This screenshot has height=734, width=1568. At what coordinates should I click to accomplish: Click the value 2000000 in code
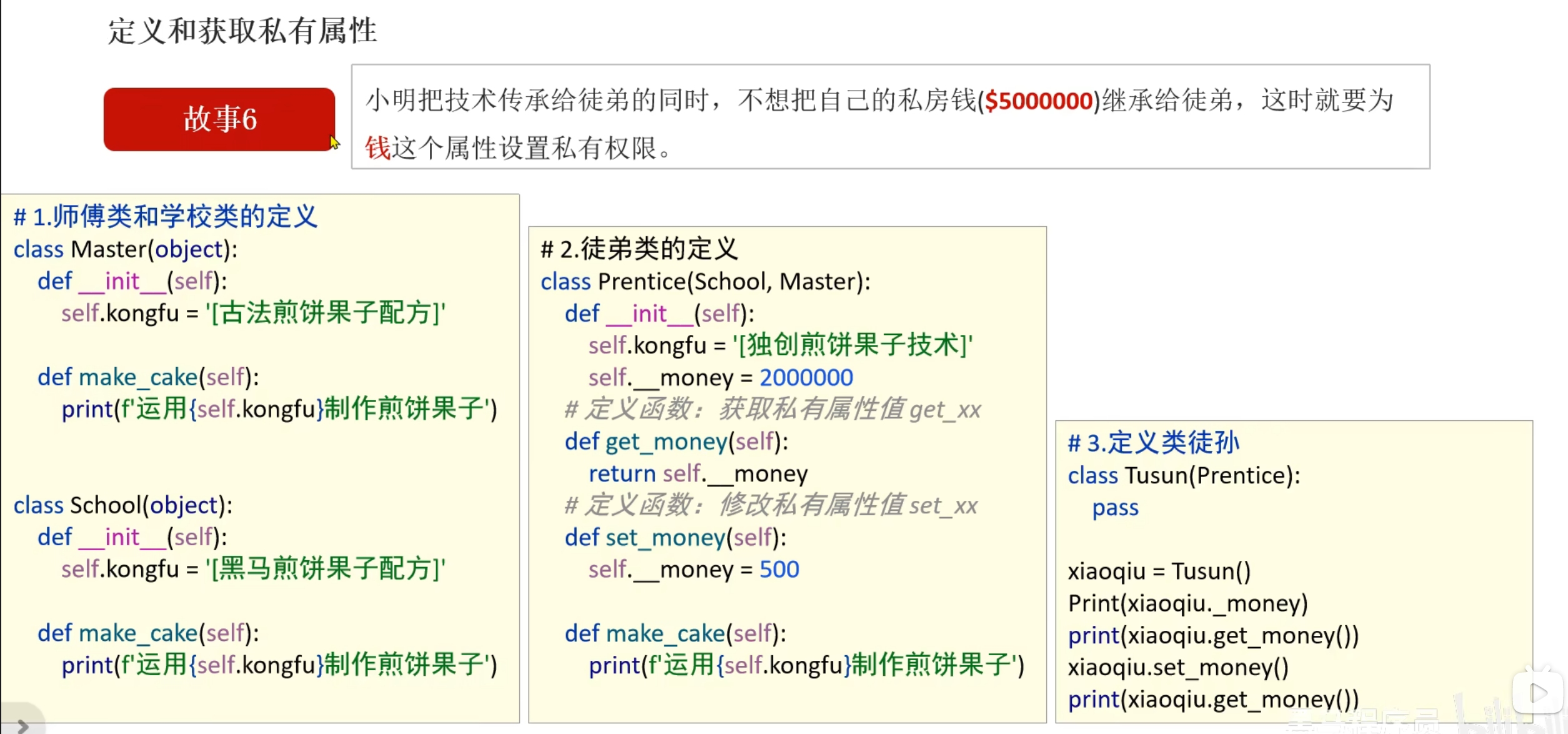pos(806,378)
